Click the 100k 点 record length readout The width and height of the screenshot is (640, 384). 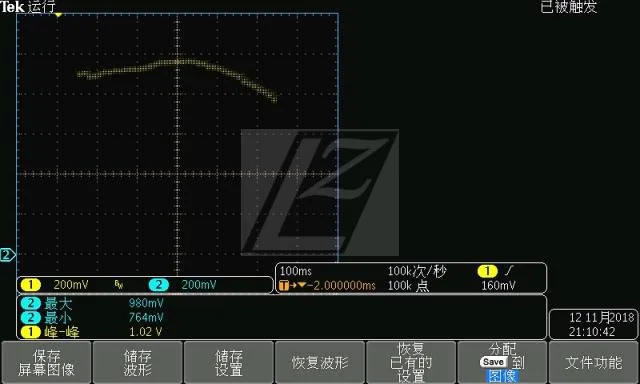click(408, 286)
